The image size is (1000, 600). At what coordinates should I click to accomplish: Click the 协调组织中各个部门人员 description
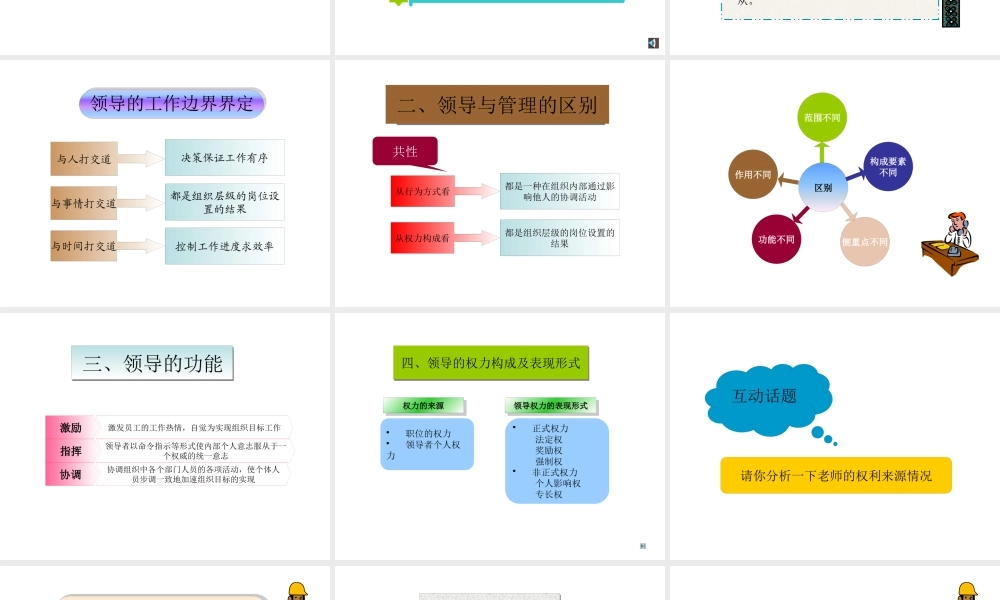(x=193, y=474)
